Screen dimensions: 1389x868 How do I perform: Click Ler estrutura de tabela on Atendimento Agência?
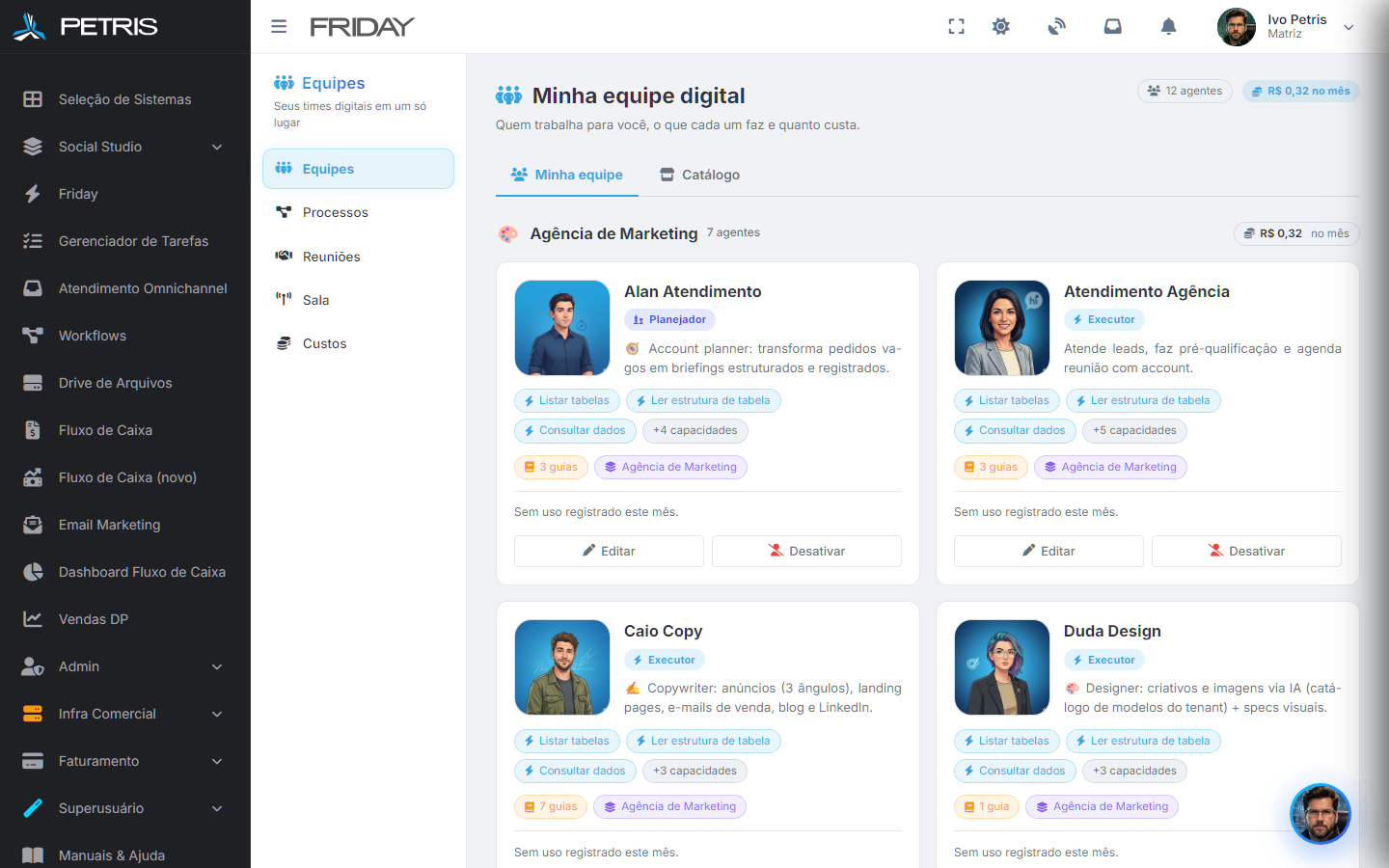[x=1143, y=400]
